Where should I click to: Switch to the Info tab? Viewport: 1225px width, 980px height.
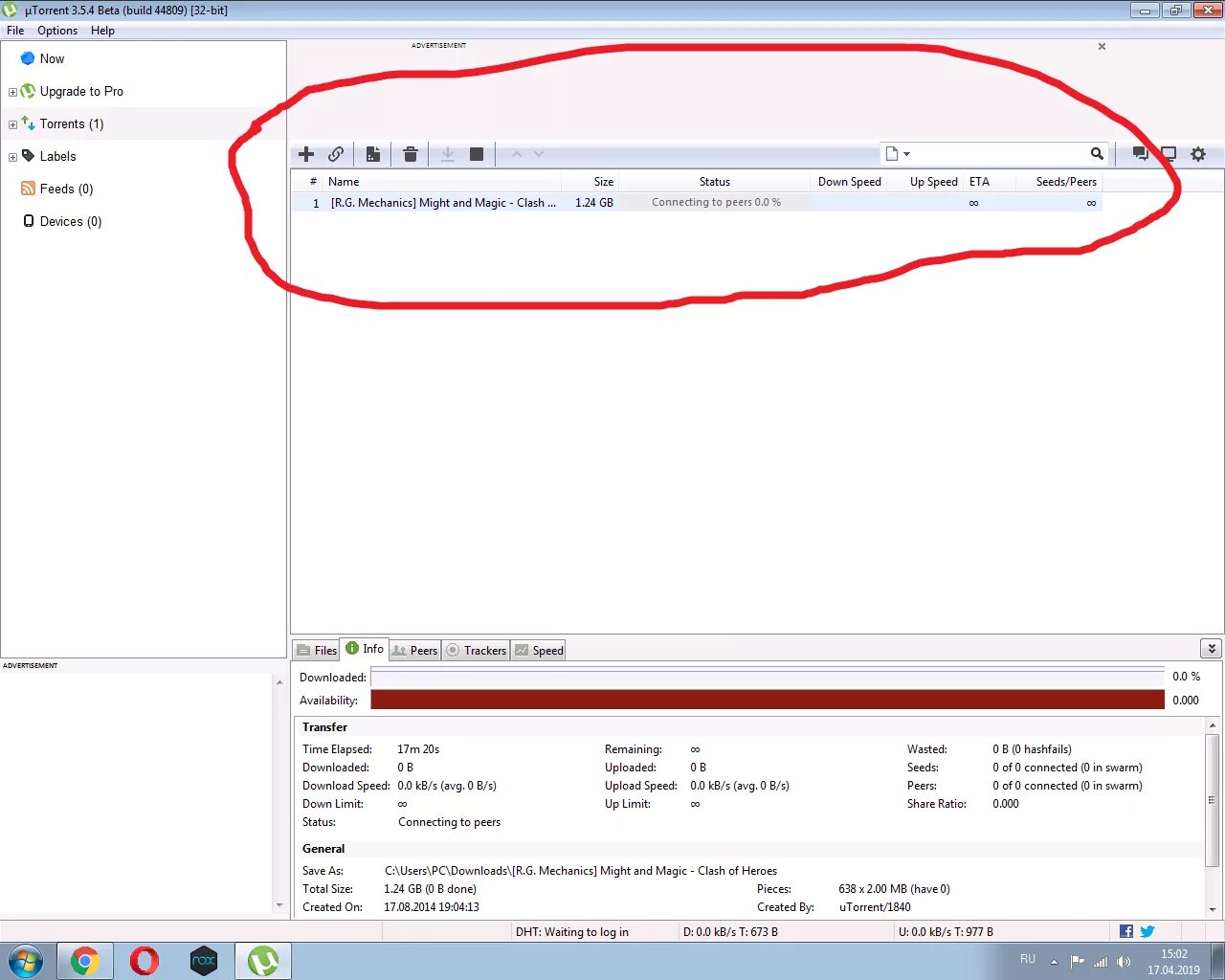365,649
